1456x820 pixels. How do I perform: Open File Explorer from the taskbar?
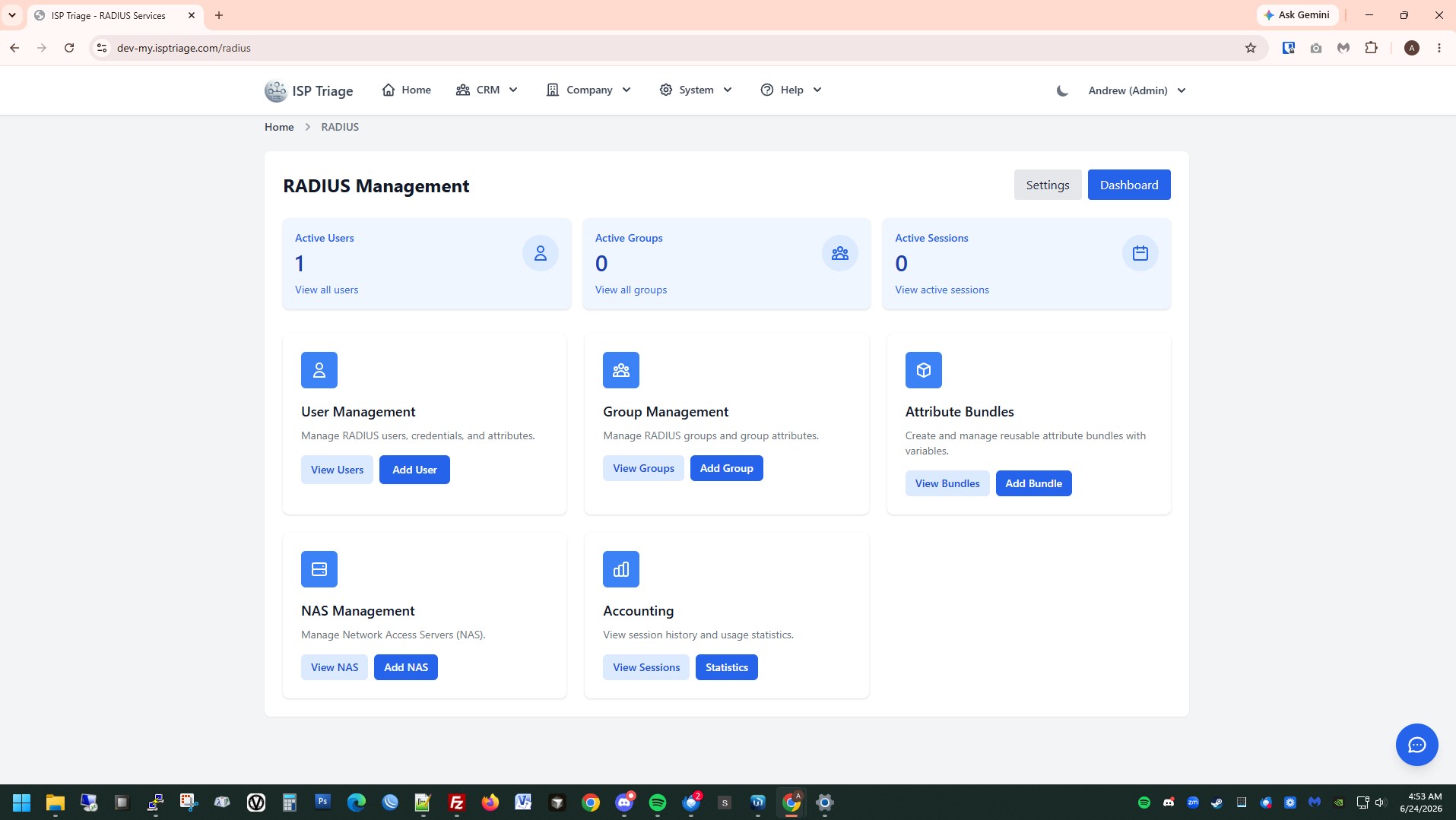(x=56, y=803)
